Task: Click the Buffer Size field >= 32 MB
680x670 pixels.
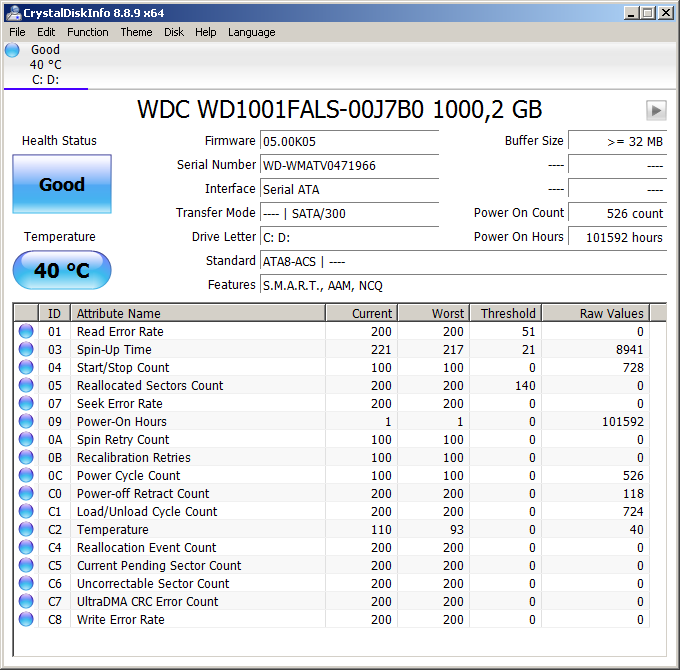Action: (618, 141)
